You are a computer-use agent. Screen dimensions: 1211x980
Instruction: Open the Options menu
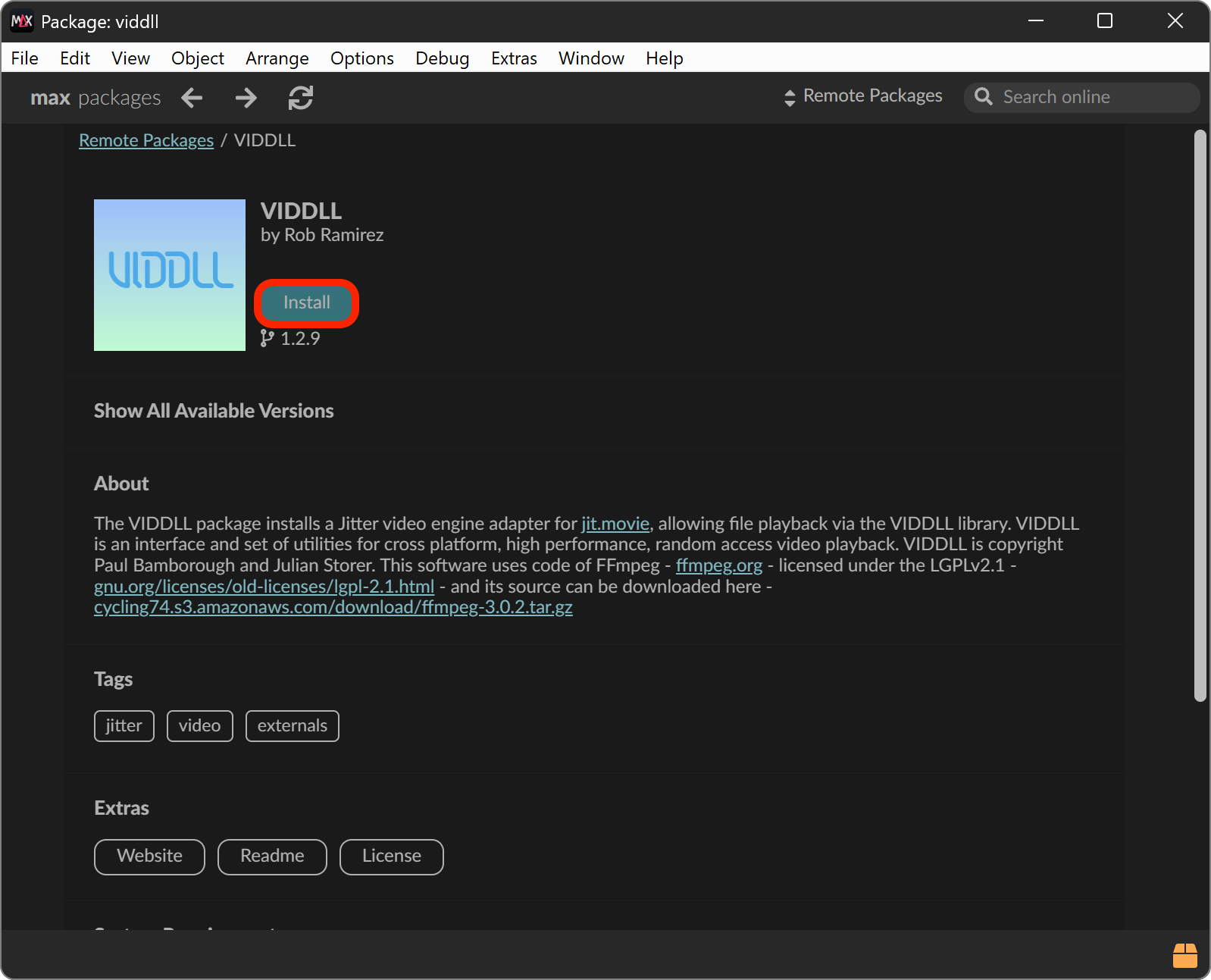[x=361, y=58]
